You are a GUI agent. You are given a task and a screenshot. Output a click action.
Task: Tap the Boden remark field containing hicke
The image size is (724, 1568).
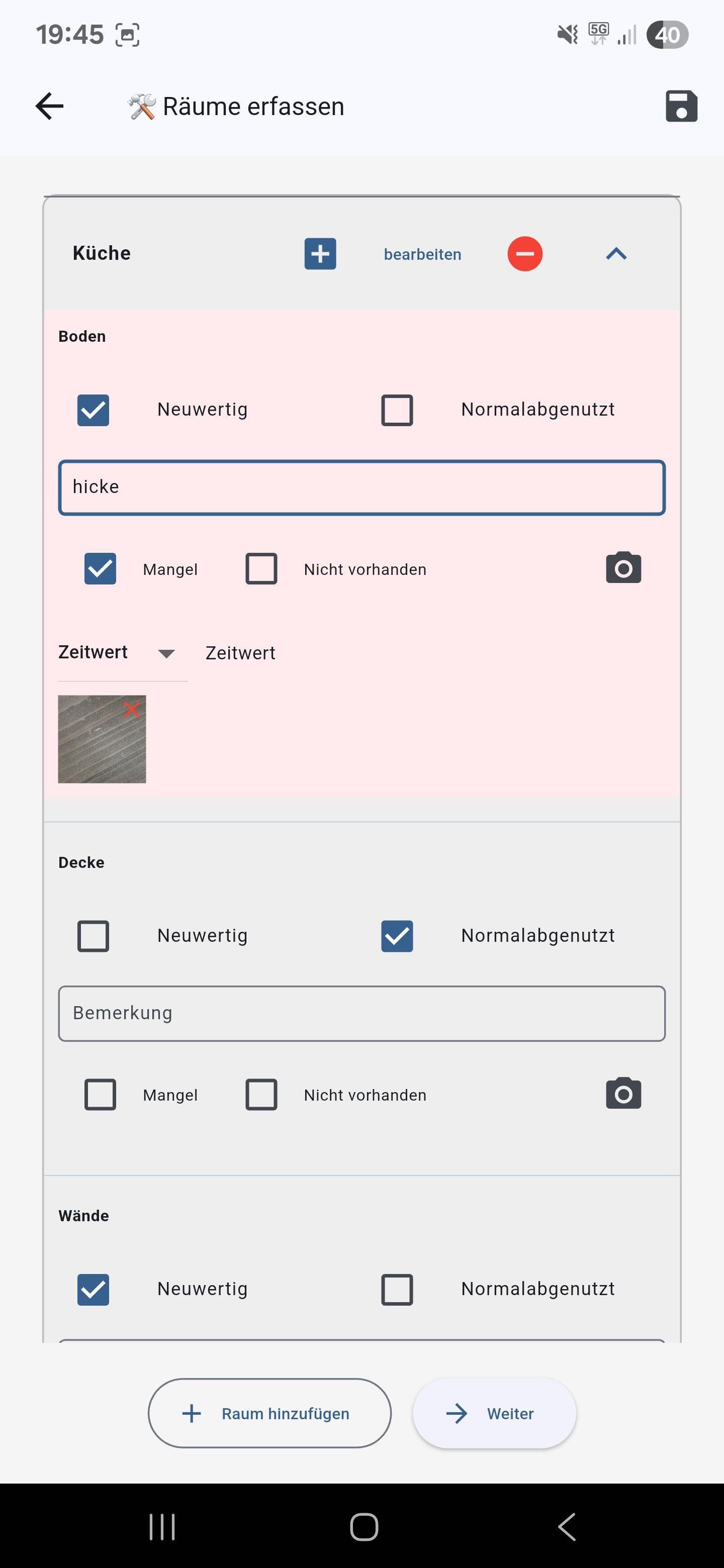pyautogui.click(x=361, y=487)
